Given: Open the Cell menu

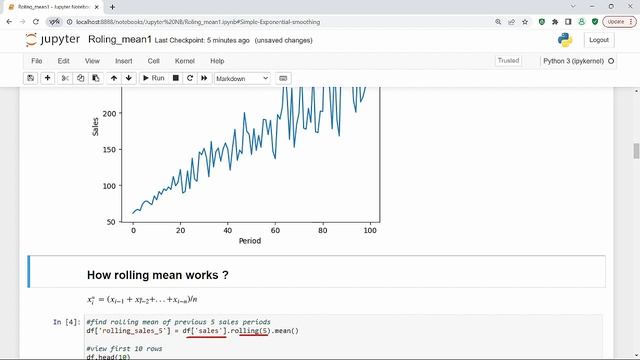Looking at the screenshot, I should pos(153,61).
